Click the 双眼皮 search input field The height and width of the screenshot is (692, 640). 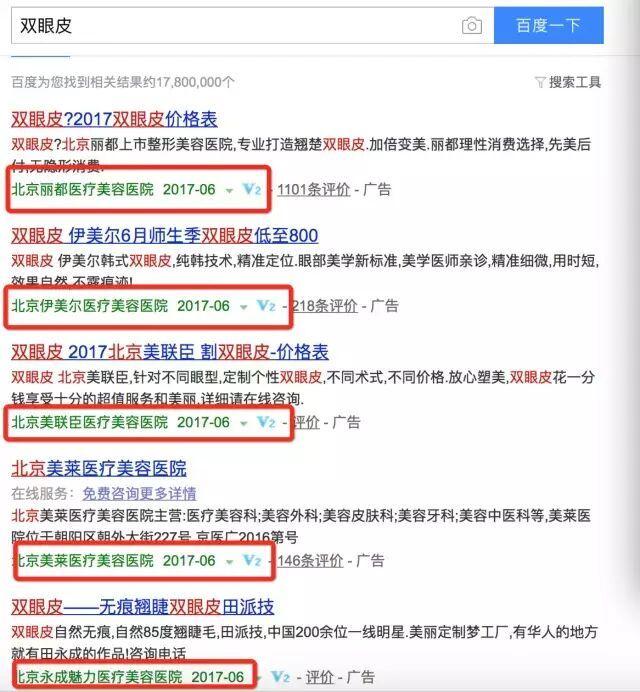[234, 25]
